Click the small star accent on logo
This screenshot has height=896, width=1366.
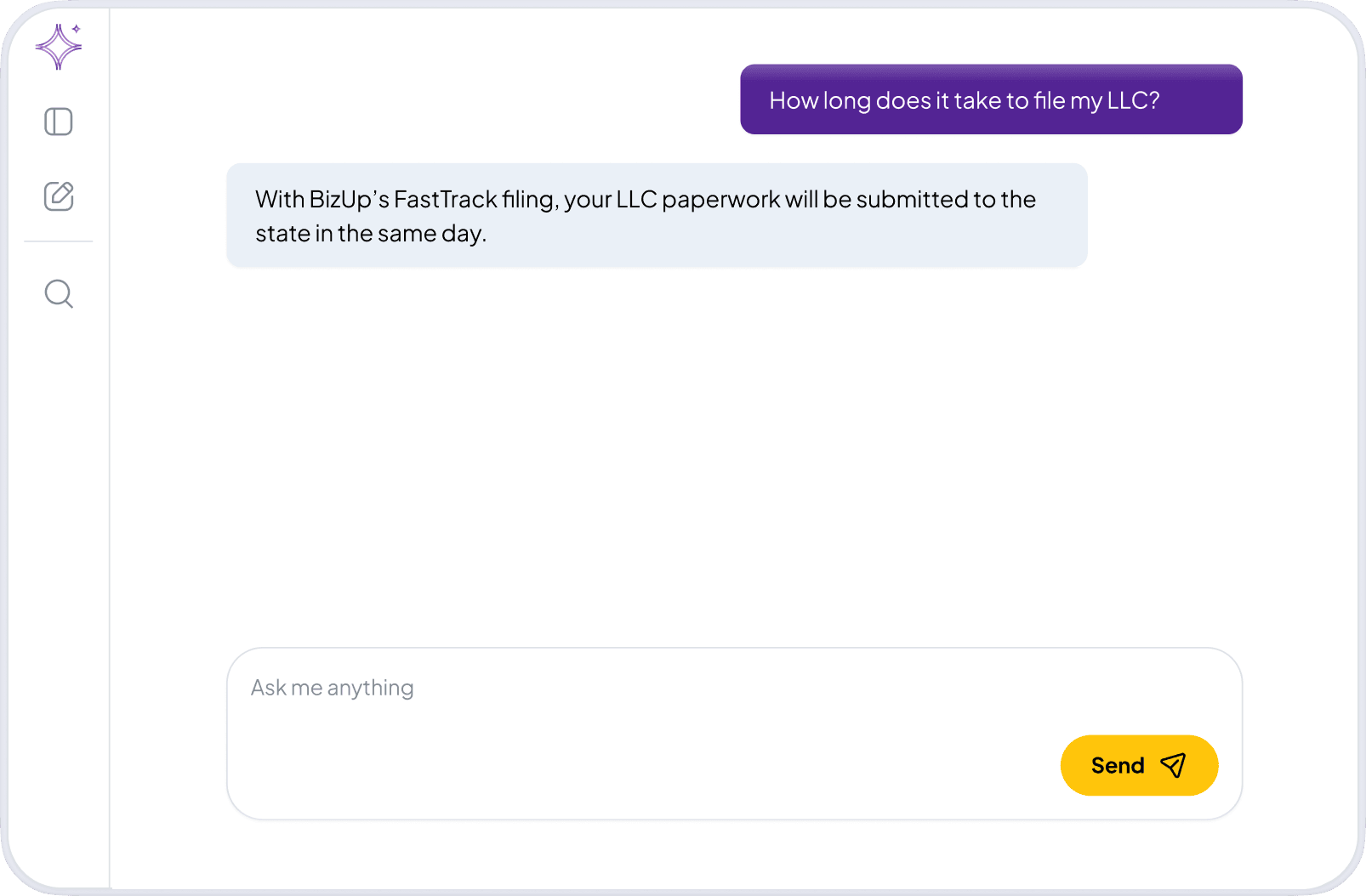point(76,28)
